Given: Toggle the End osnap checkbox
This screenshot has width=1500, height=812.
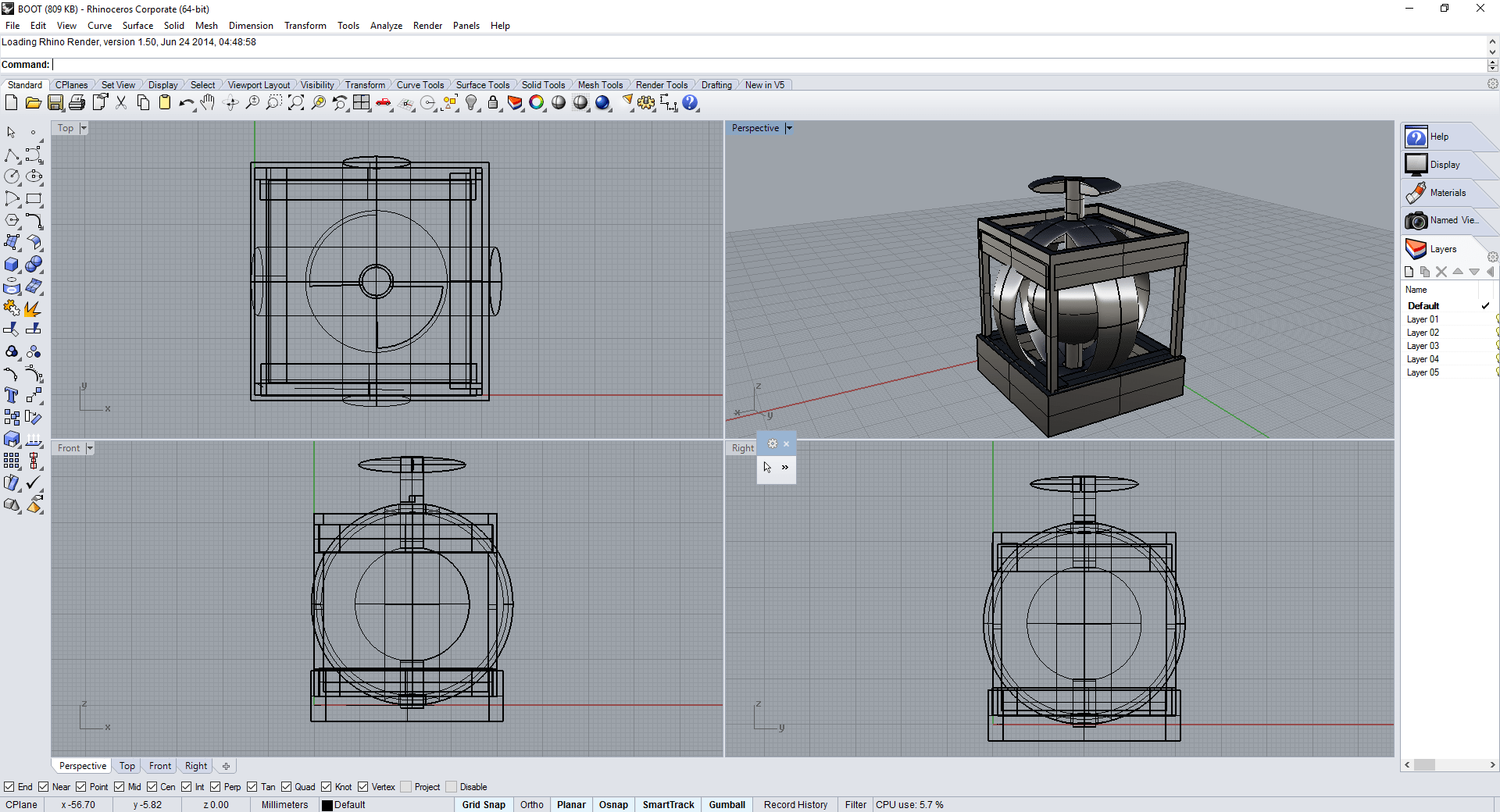Looking at the screenshot, I should (x=9, y=786).
